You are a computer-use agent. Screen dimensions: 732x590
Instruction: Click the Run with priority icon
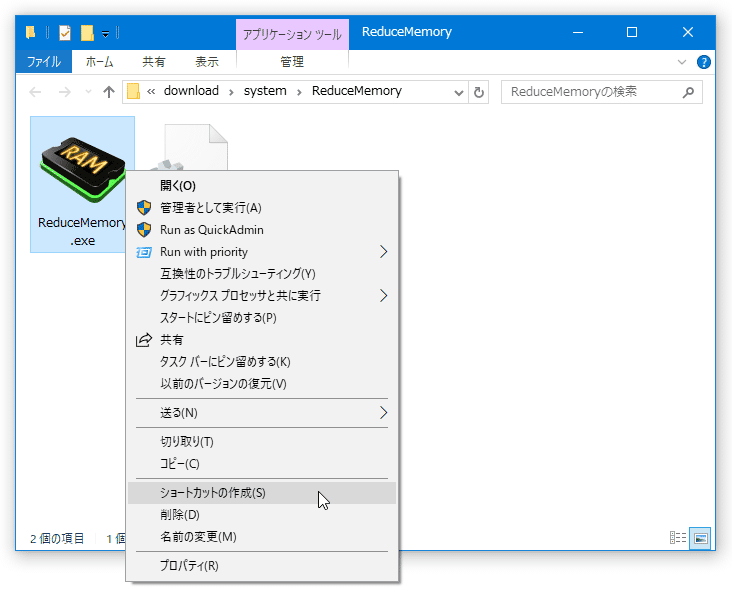pos(144,253)
